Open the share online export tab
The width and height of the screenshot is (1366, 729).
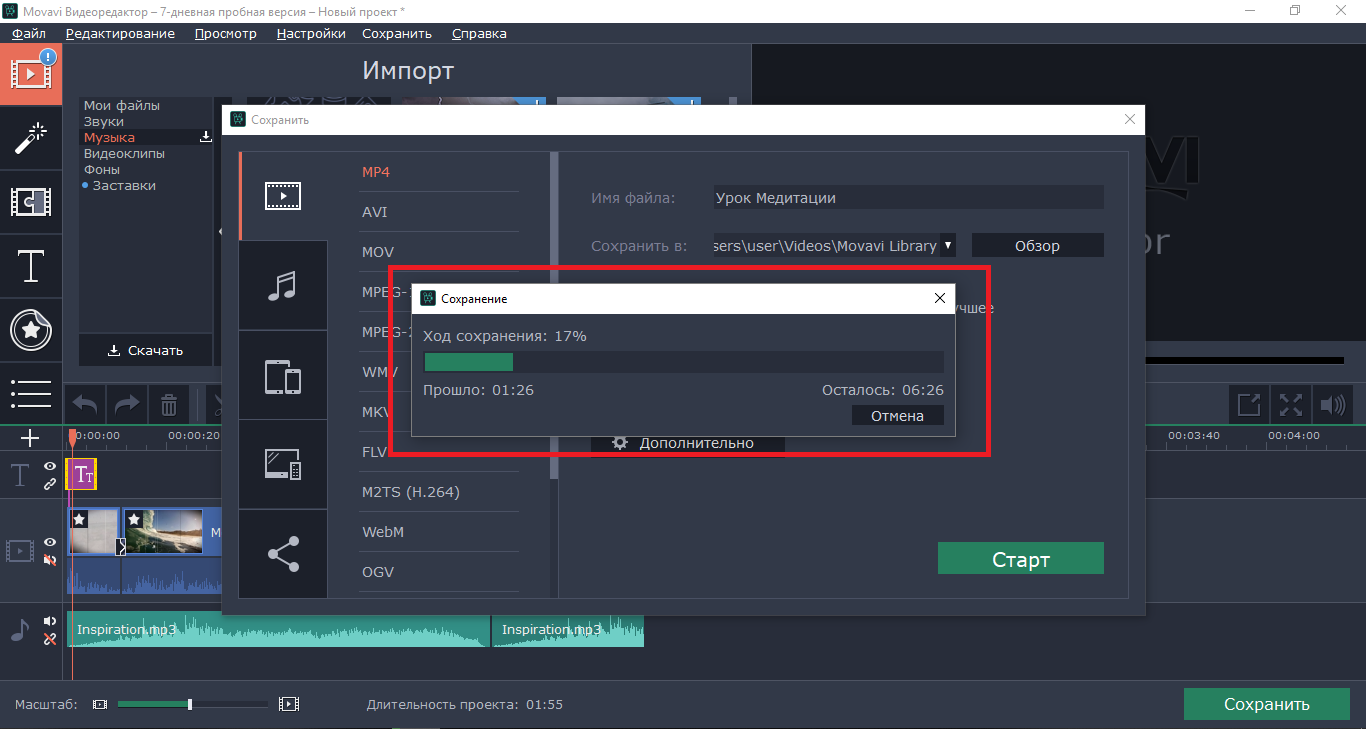point(283,554)
